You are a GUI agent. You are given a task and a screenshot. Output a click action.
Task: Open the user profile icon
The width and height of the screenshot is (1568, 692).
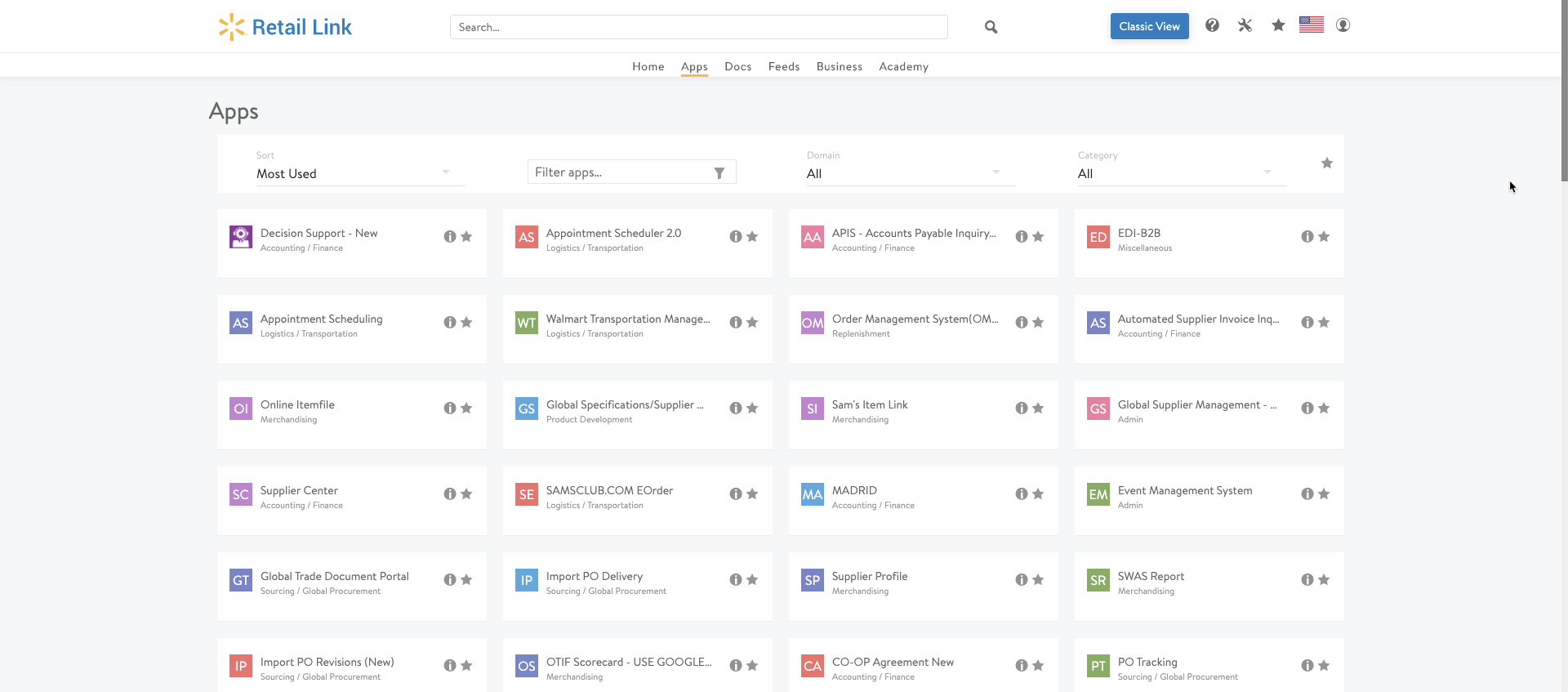point(1343,25)
